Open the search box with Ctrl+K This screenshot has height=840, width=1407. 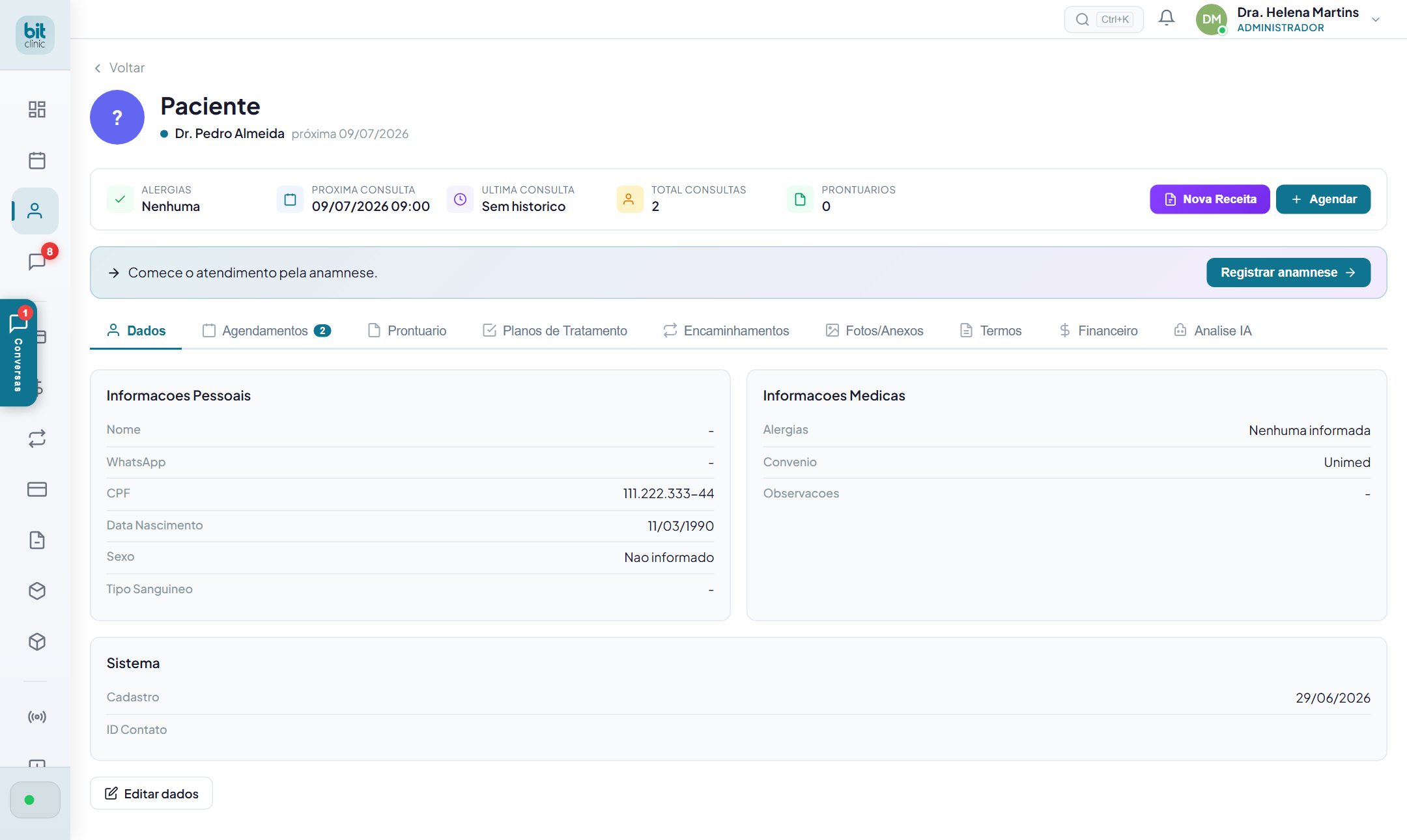[1103, 20]
